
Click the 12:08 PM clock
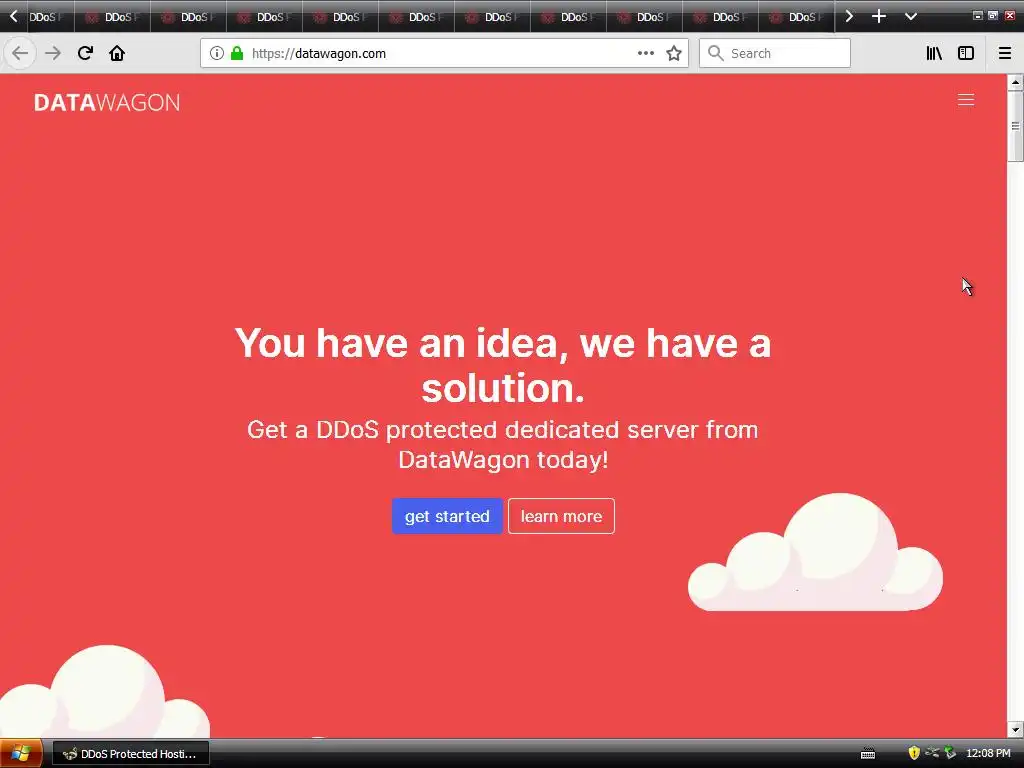coord(988,753)
